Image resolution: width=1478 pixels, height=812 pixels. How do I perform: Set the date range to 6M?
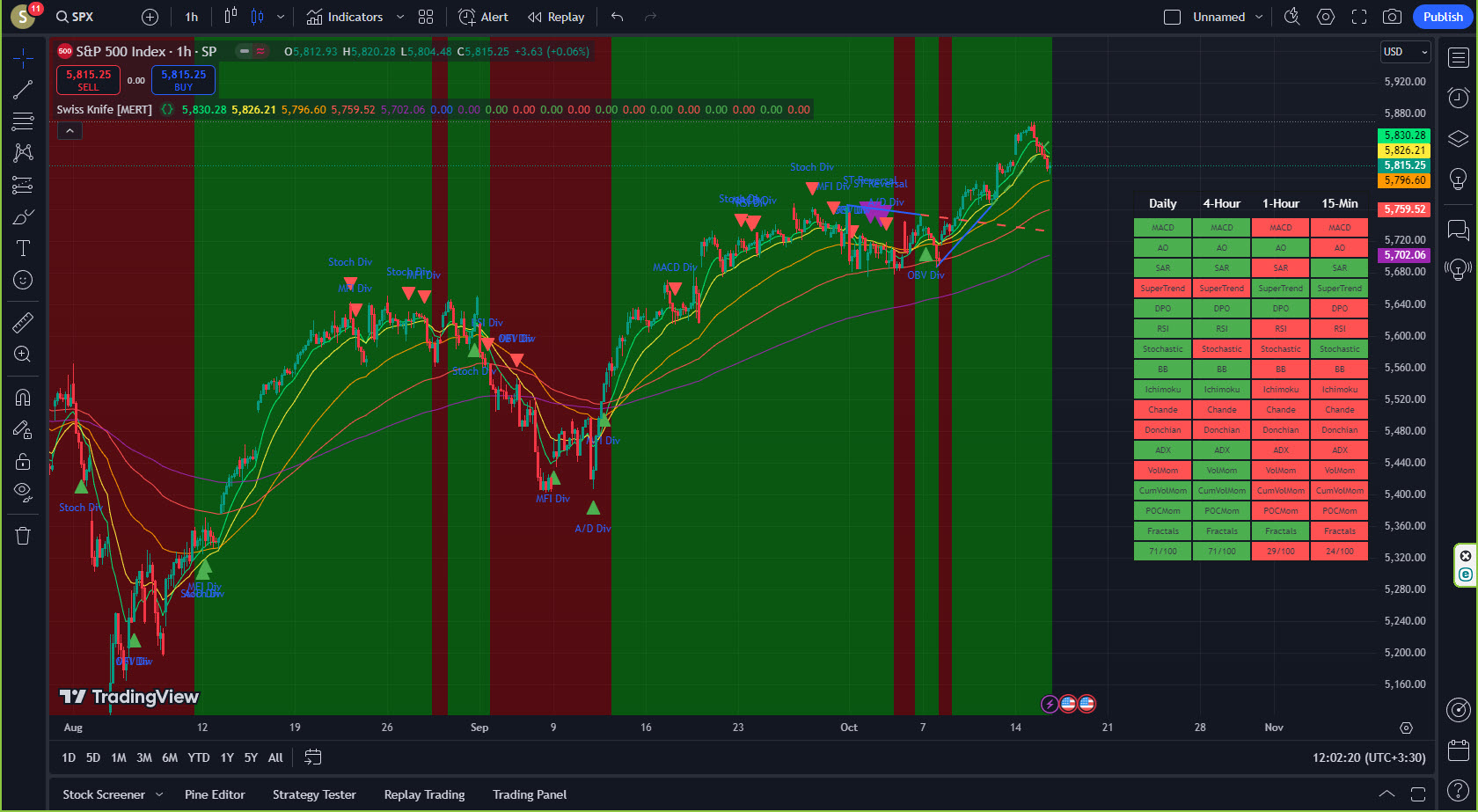pos(170,757)
